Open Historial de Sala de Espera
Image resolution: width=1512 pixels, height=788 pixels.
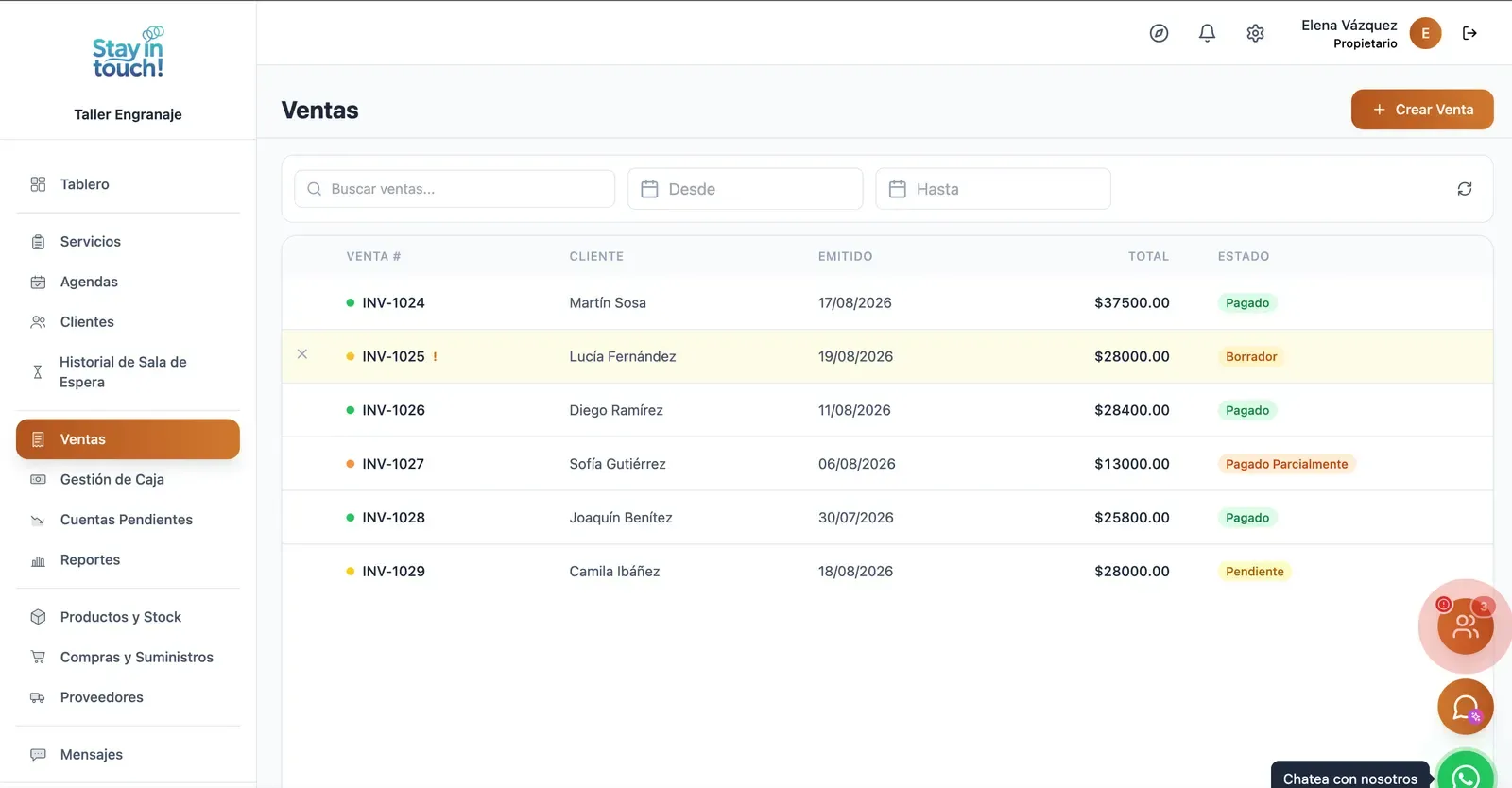point(129,372)
